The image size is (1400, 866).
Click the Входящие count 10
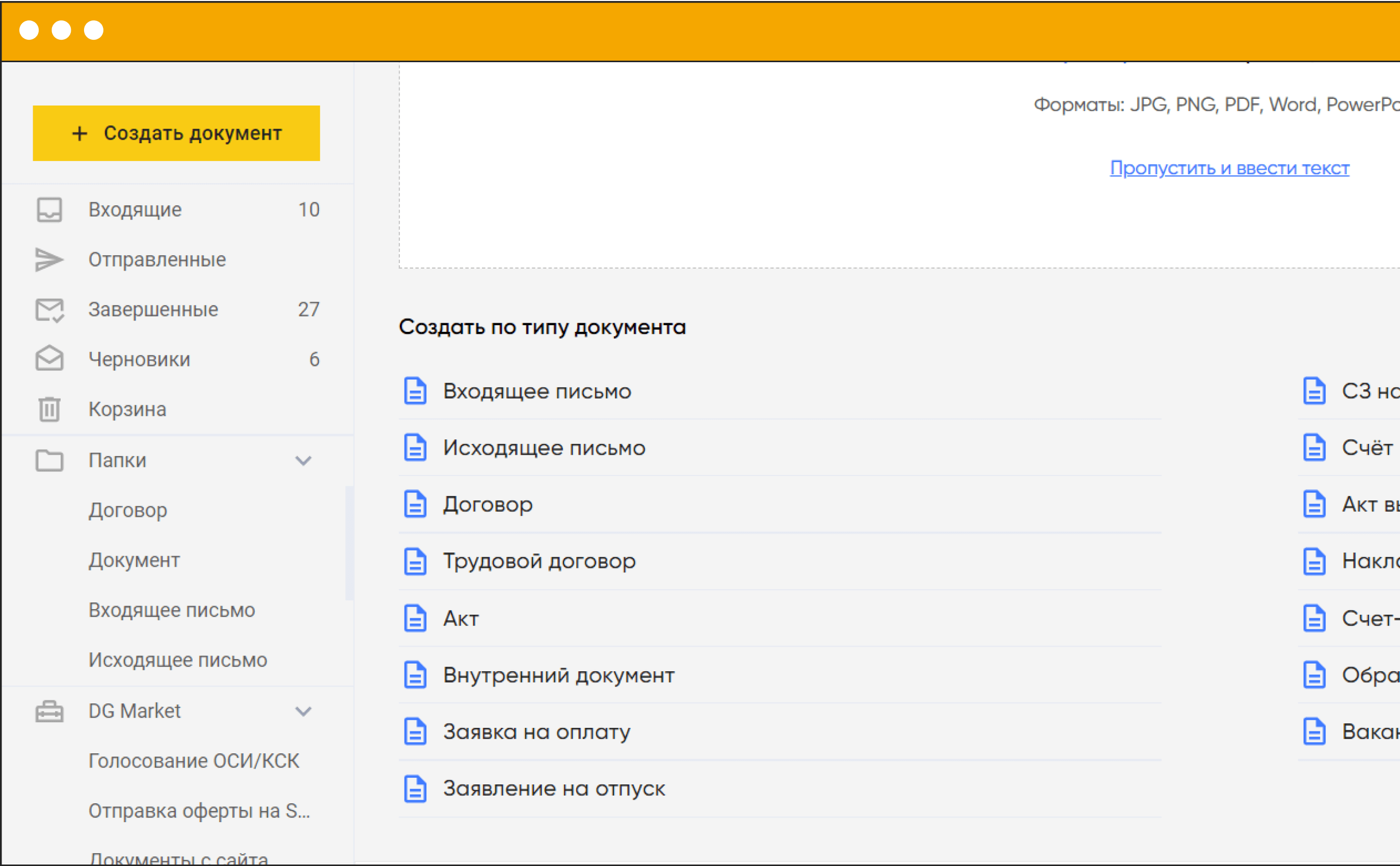(309, 209)
